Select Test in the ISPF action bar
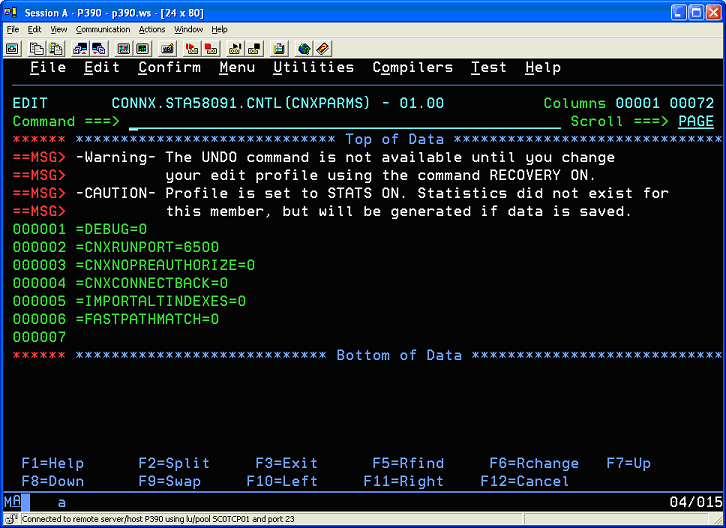 click(488, 68)
